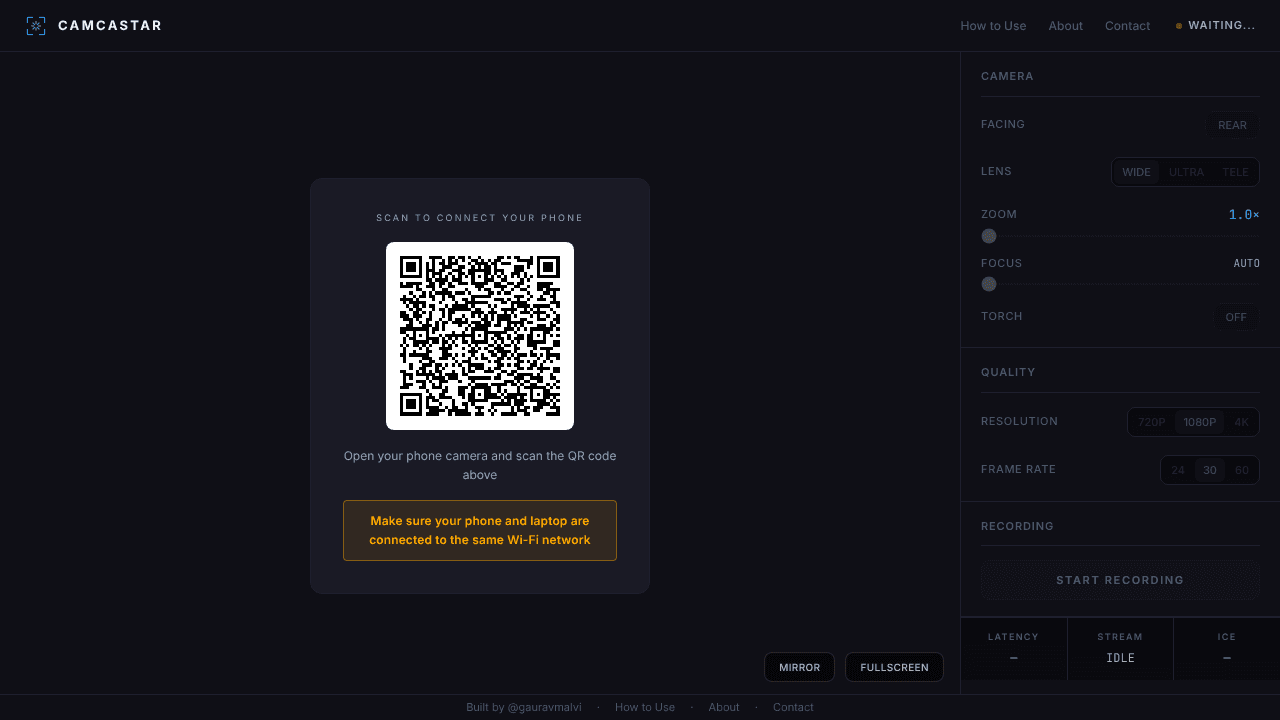Click the same Wi-Fi network warning box

coord(480,530)
